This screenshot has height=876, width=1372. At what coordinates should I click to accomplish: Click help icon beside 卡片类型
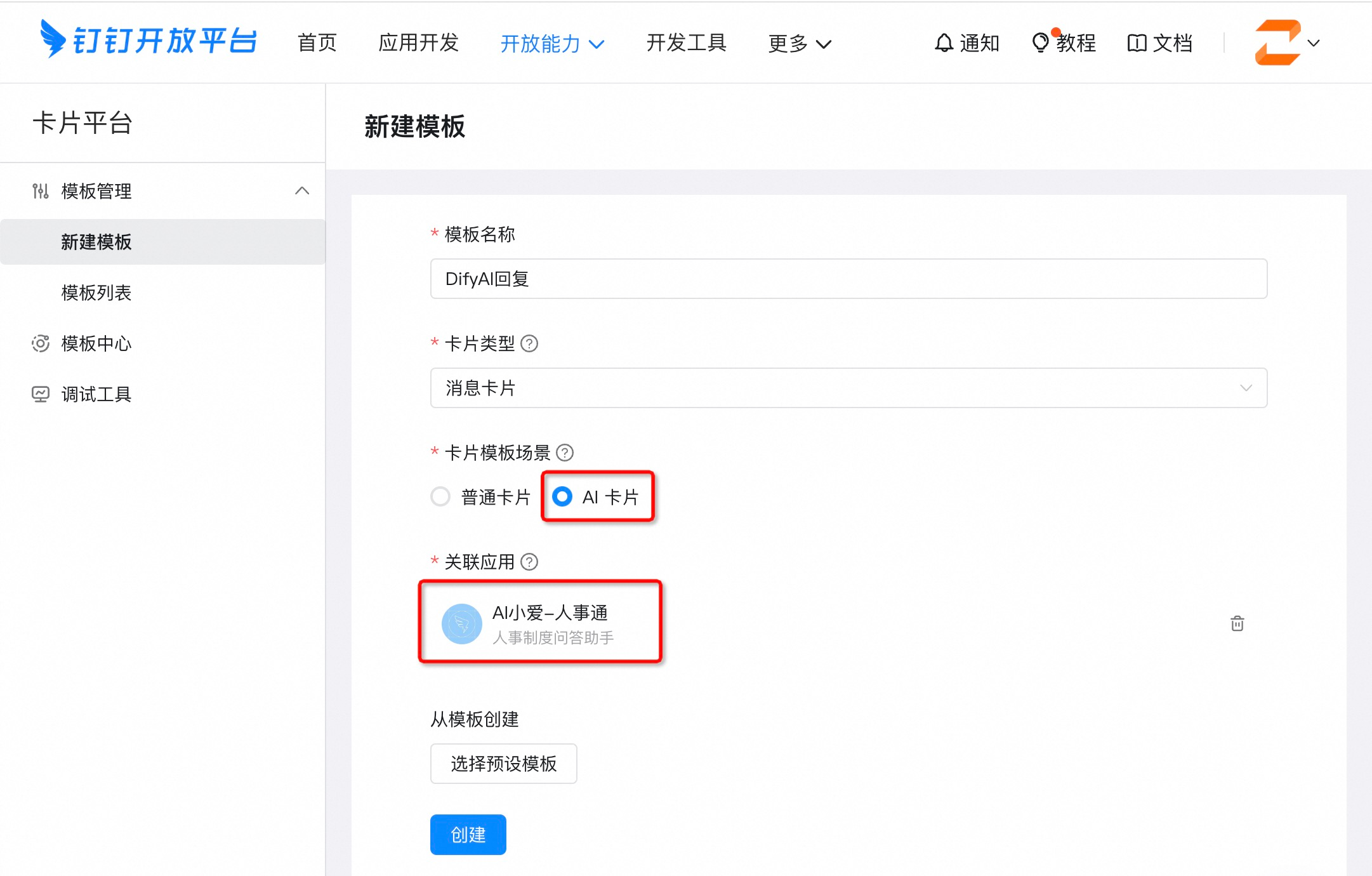529,343
